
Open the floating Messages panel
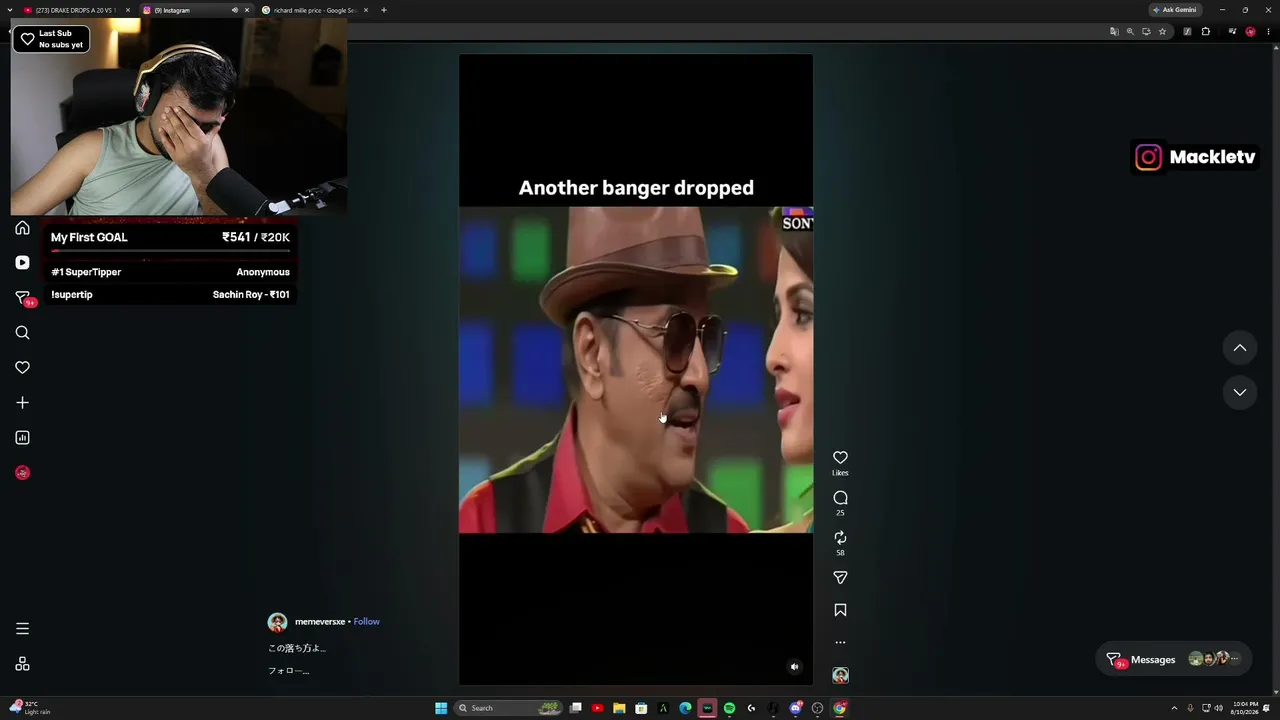point(1173,659)
